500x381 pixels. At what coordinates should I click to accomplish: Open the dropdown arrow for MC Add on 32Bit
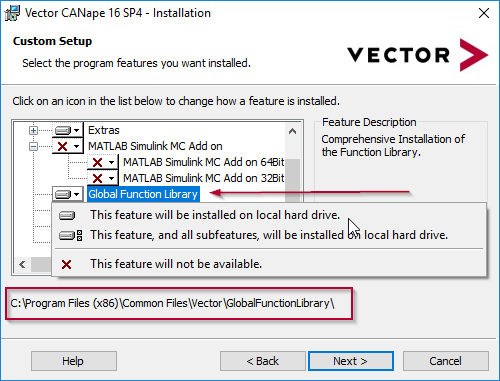111,178
